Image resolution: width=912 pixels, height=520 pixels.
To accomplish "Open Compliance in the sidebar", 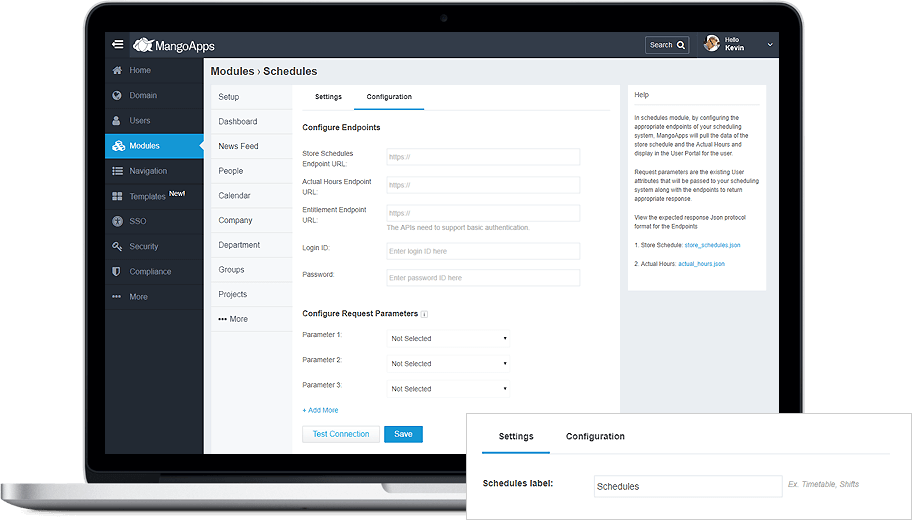I will coord(154,272).
